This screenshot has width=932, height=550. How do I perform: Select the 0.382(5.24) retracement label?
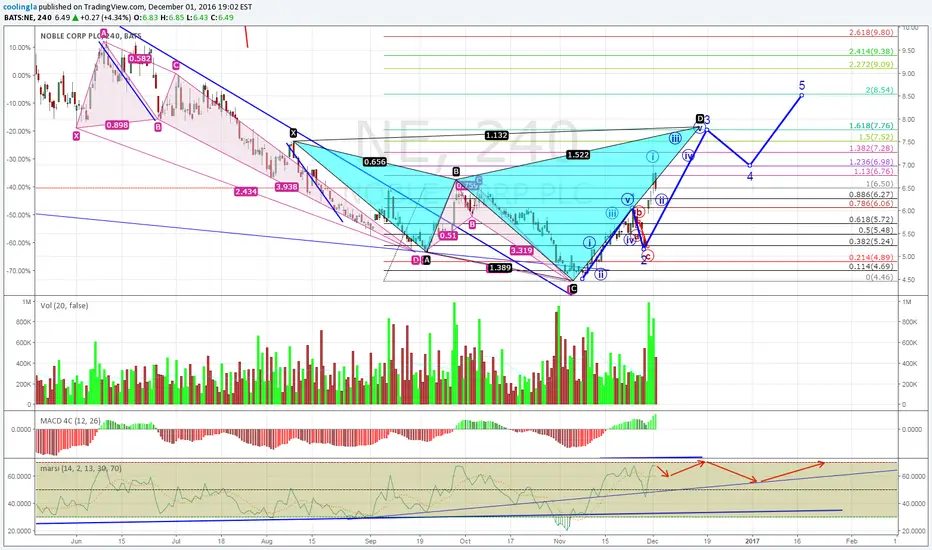pyautogui.click(x=871, y=241)
